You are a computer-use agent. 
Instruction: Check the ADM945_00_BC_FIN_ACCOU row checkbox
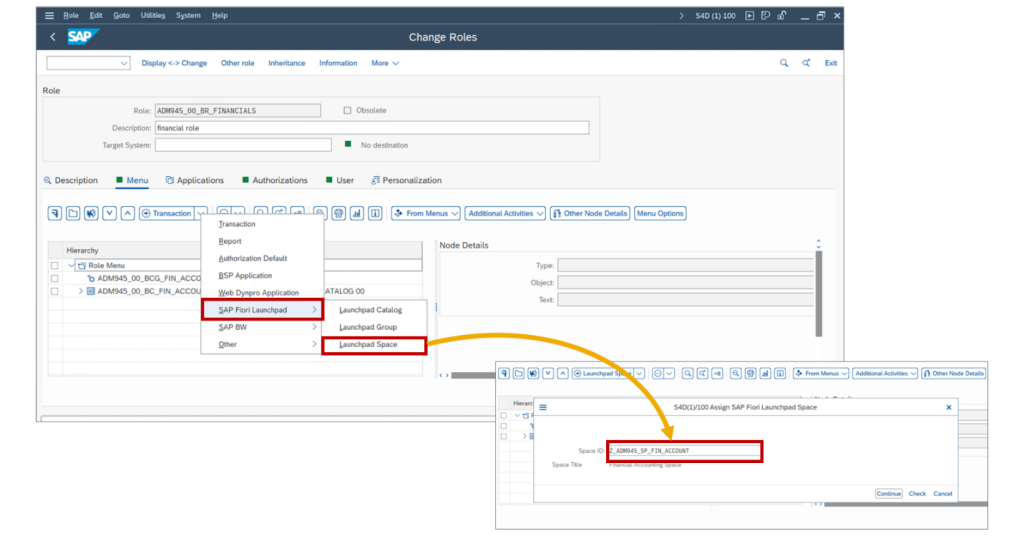click(55, 292)
